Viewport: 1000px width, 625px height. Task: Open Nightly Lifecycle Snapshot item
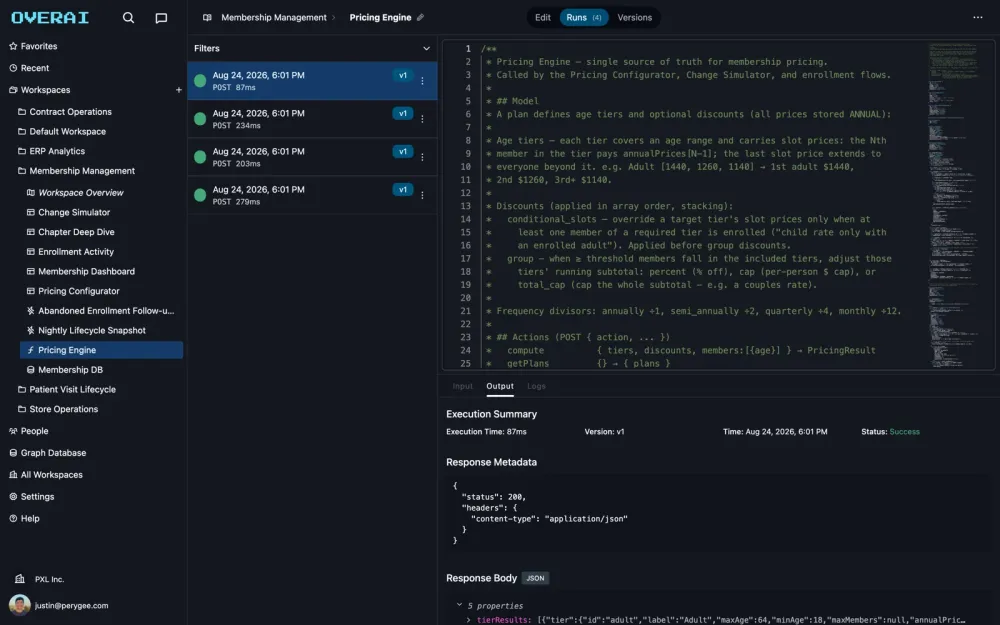point(92,330)
